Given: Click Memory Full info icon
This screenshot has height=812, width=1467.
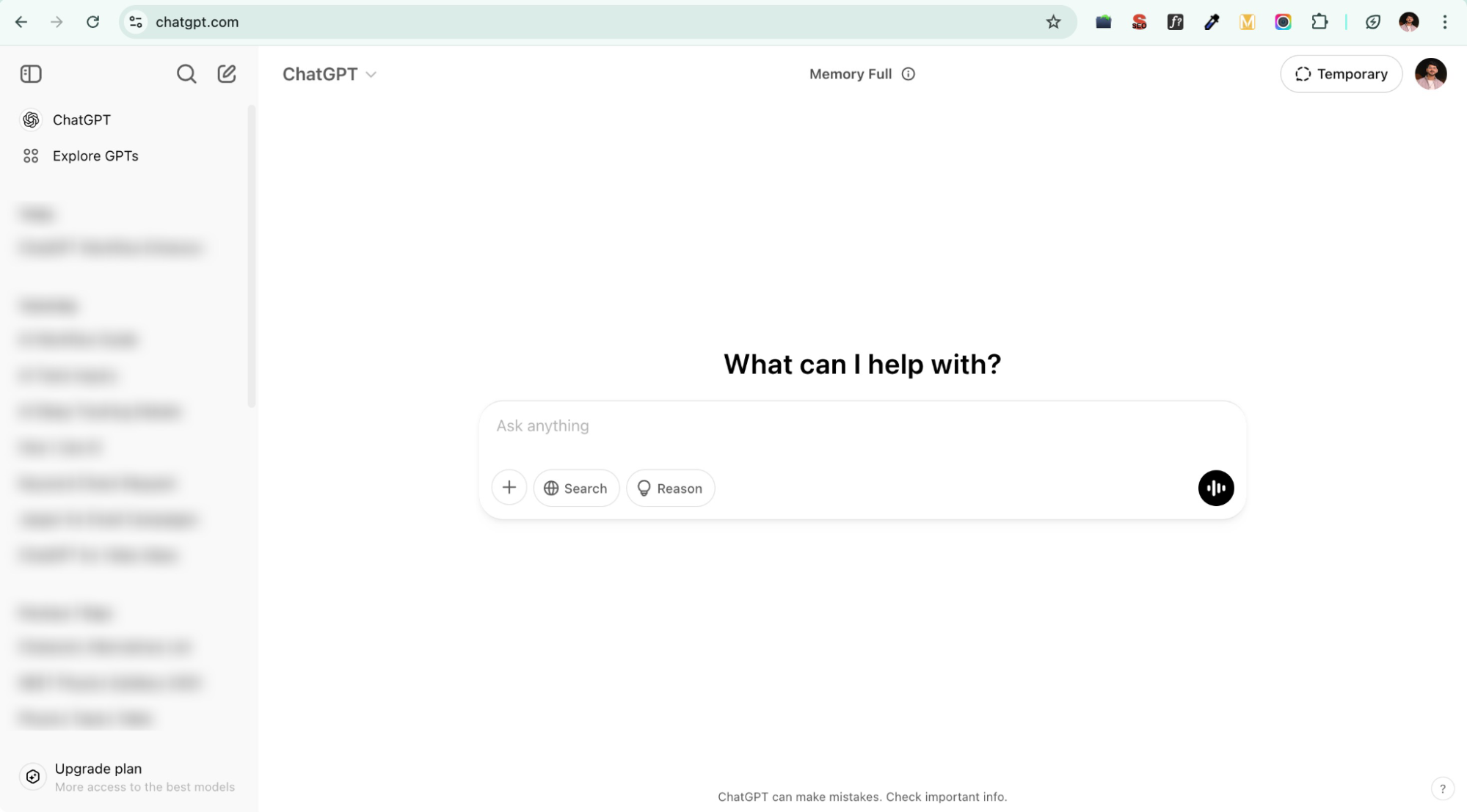Looking at the screenshot, I should pyautogui.click(x=909, y=74).
